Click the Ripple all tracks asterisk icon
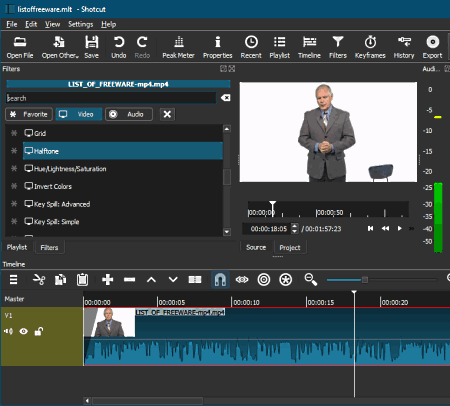Screen dimensions: 450x406 pyautogui.click(x=286, y=279)
